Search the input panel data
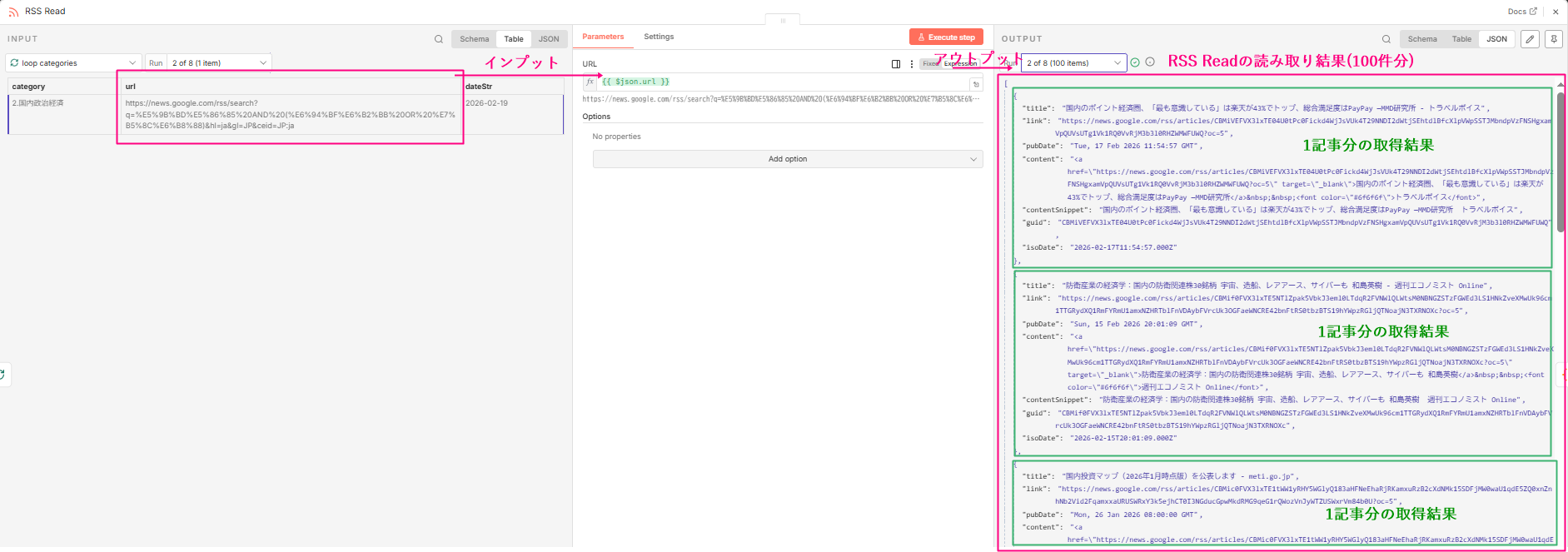 coord(439,39)
